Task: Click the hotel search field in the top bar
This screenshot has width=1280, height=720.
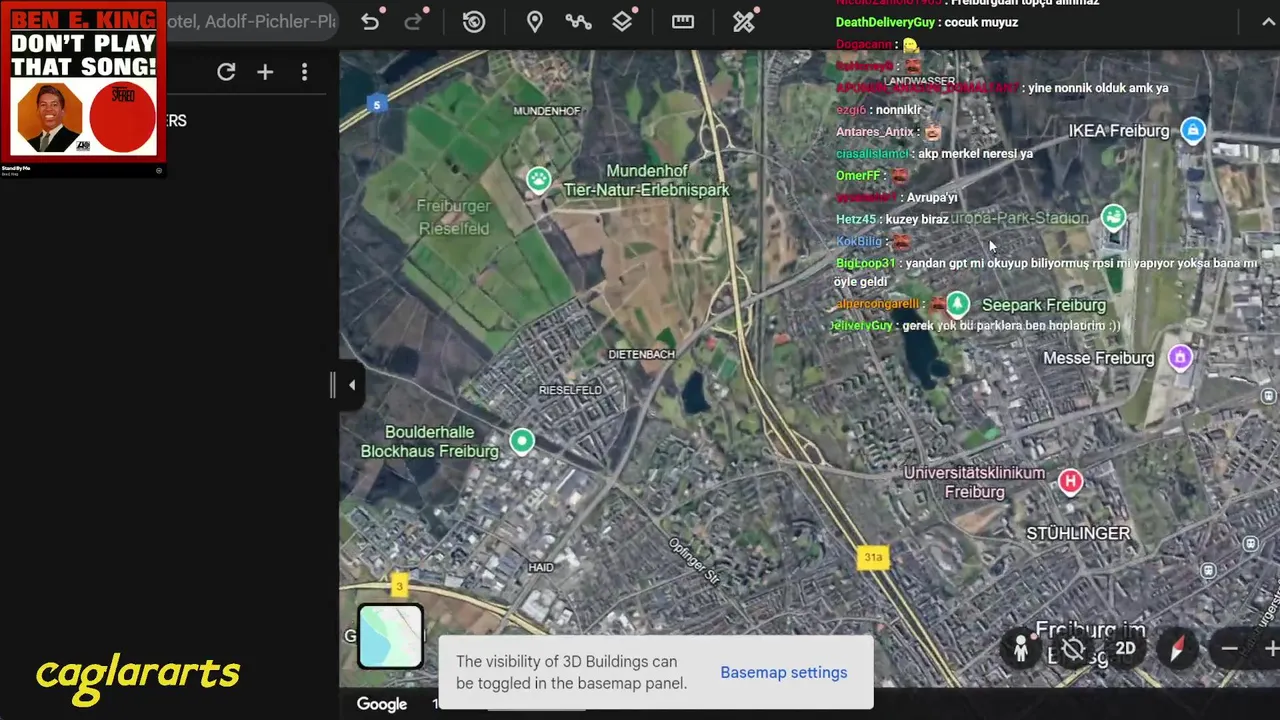Action: click(252, 22)
